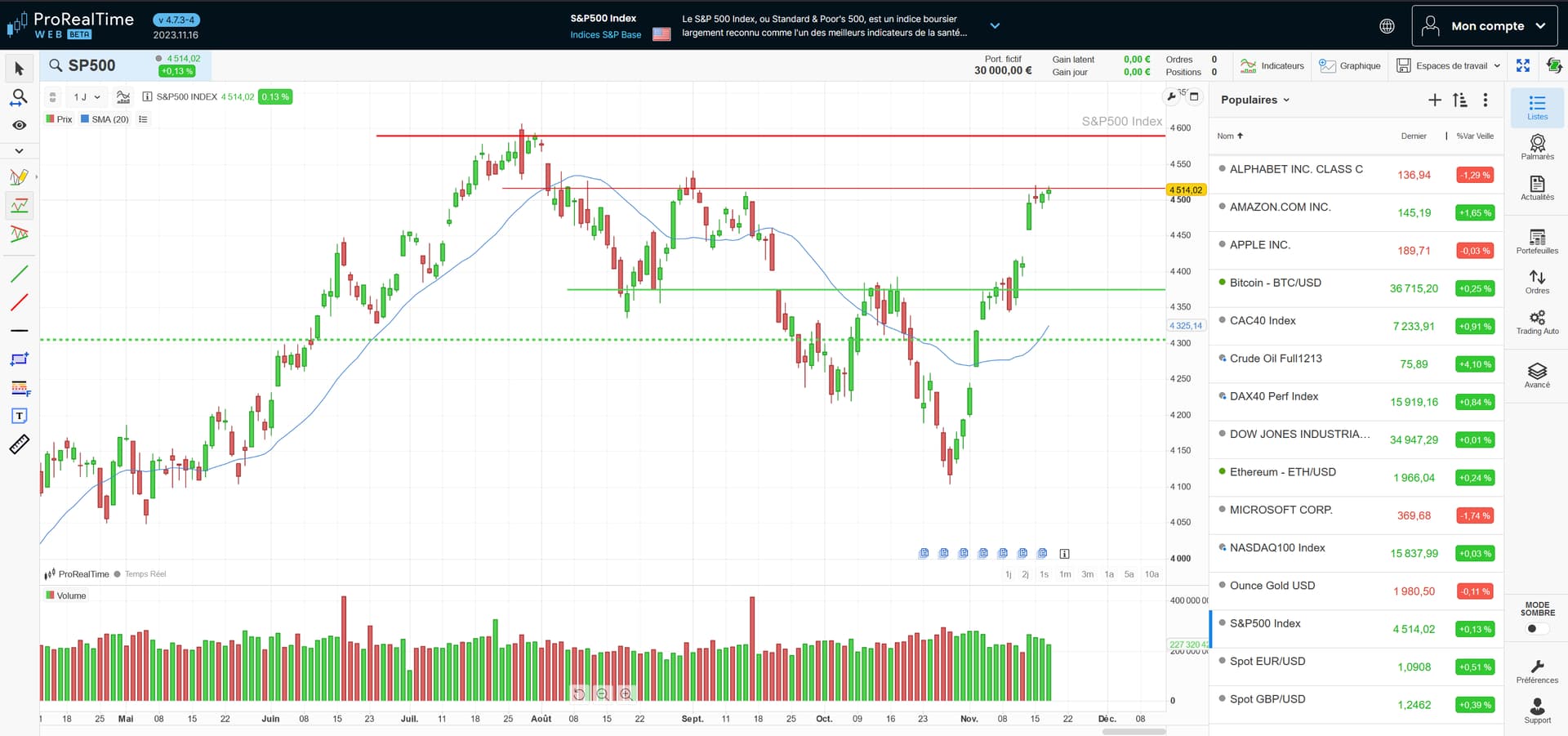Select the triangle pattern detection tool
The height and width of the screenshot is (736, 1568).
[20, 234]
